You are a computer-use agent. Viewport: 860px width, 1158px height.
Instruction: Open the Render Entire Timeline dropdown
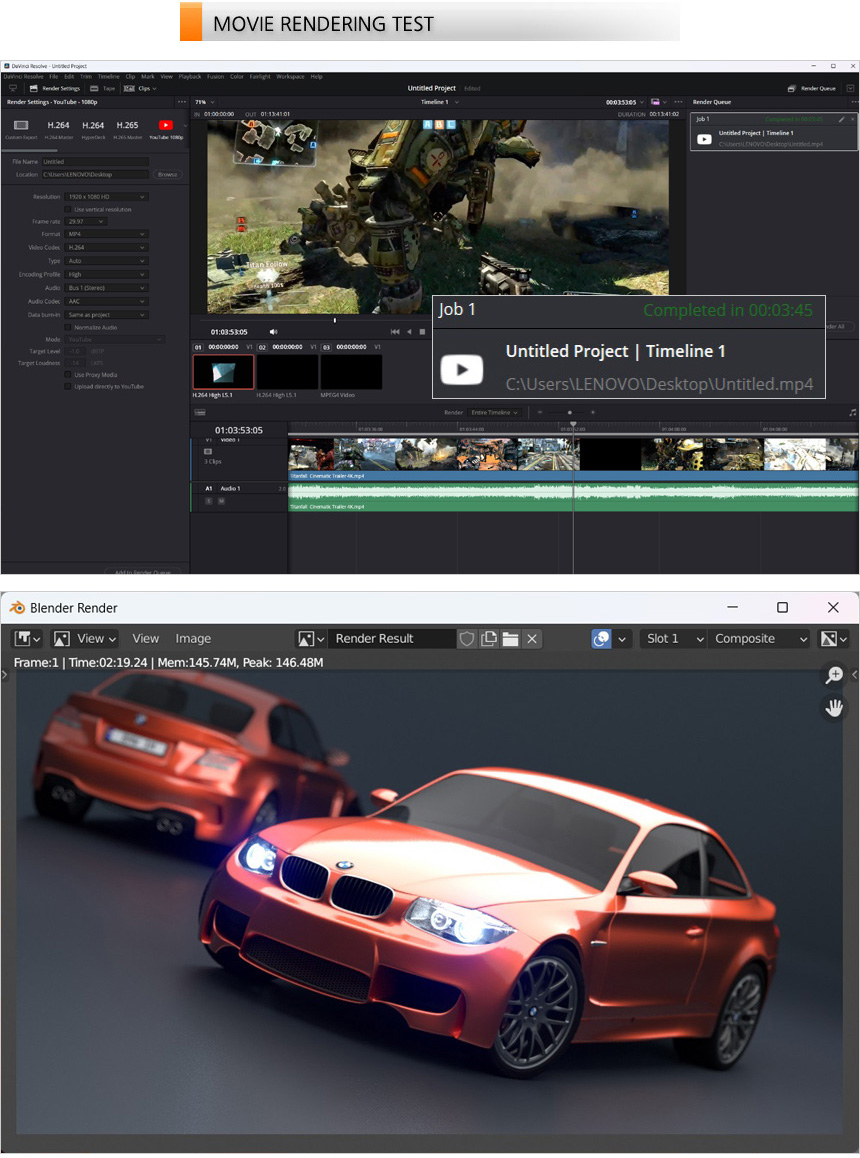click(494, 413)
